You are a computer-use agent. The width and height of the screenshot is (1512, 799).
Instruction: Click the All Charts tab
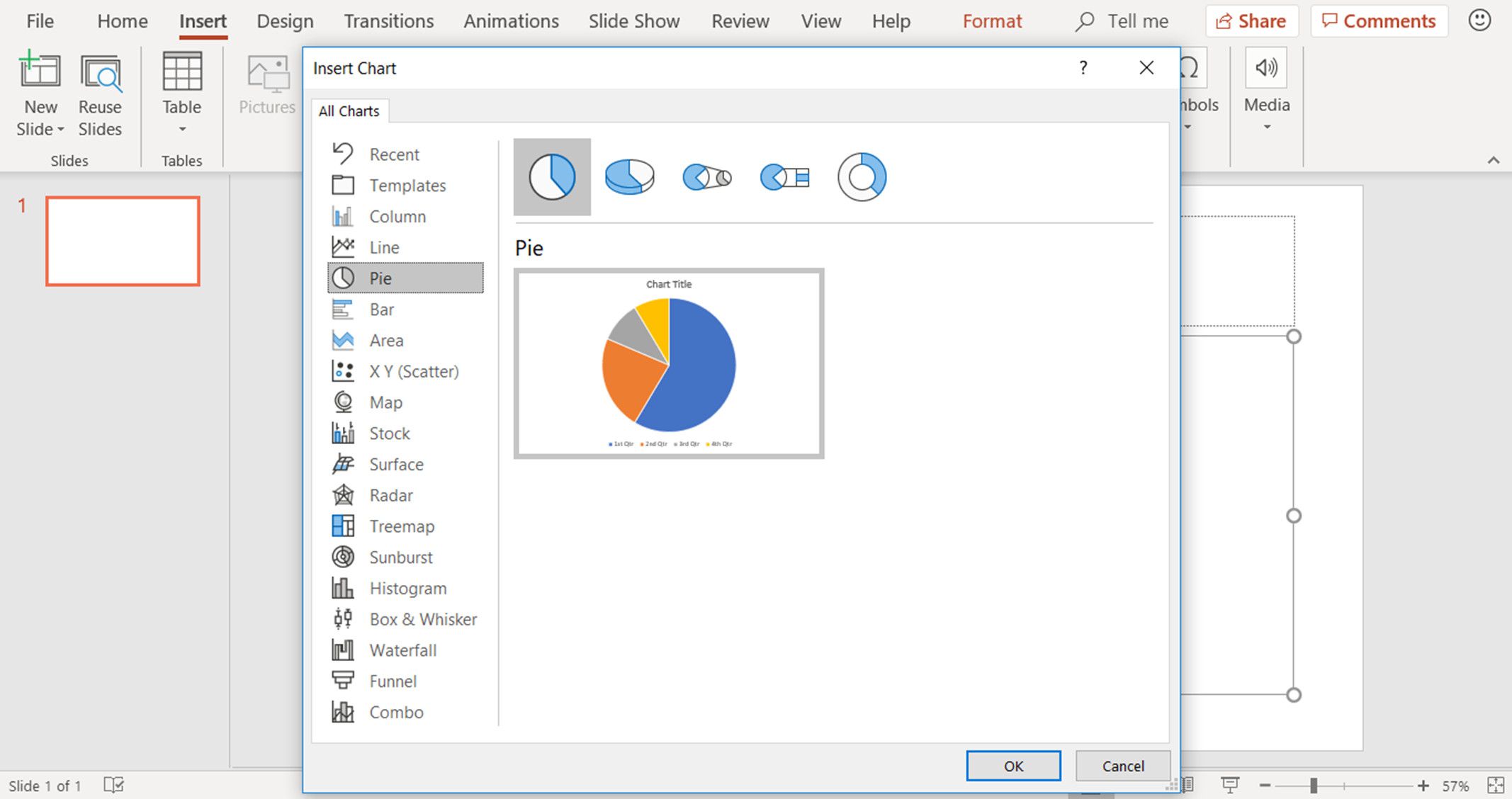point(349,111)
